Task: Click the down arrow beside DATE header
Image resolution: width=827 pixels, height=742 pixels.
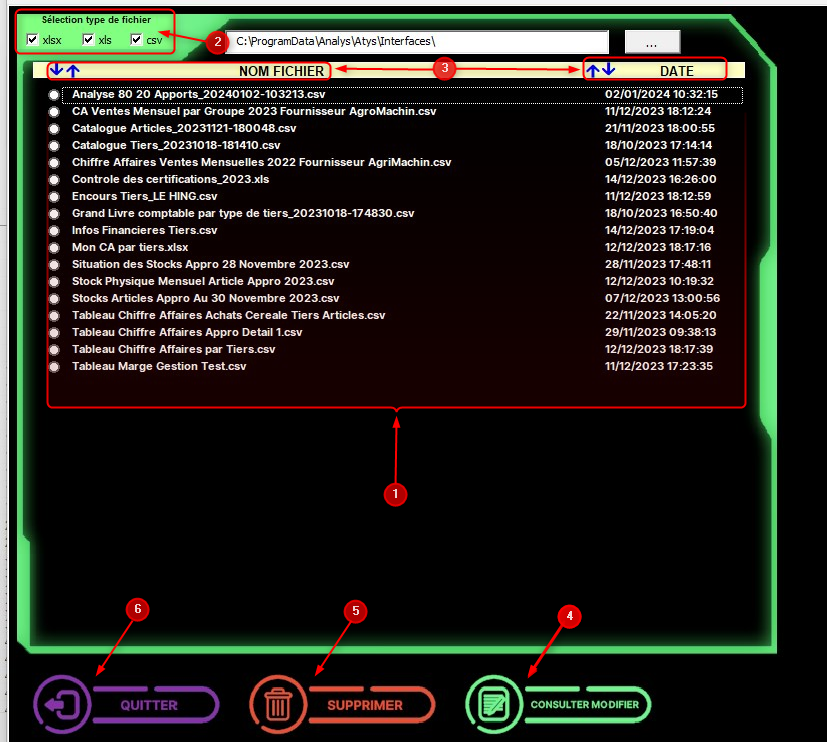Action: pyautogui.click(x=609, y=71)
